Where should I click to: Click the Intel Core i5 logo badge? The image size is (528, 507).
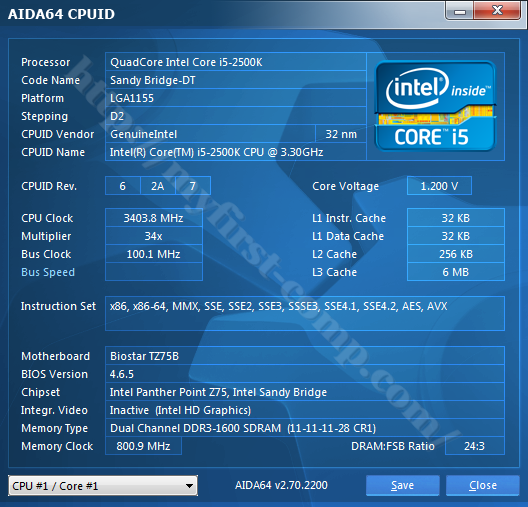435,106
